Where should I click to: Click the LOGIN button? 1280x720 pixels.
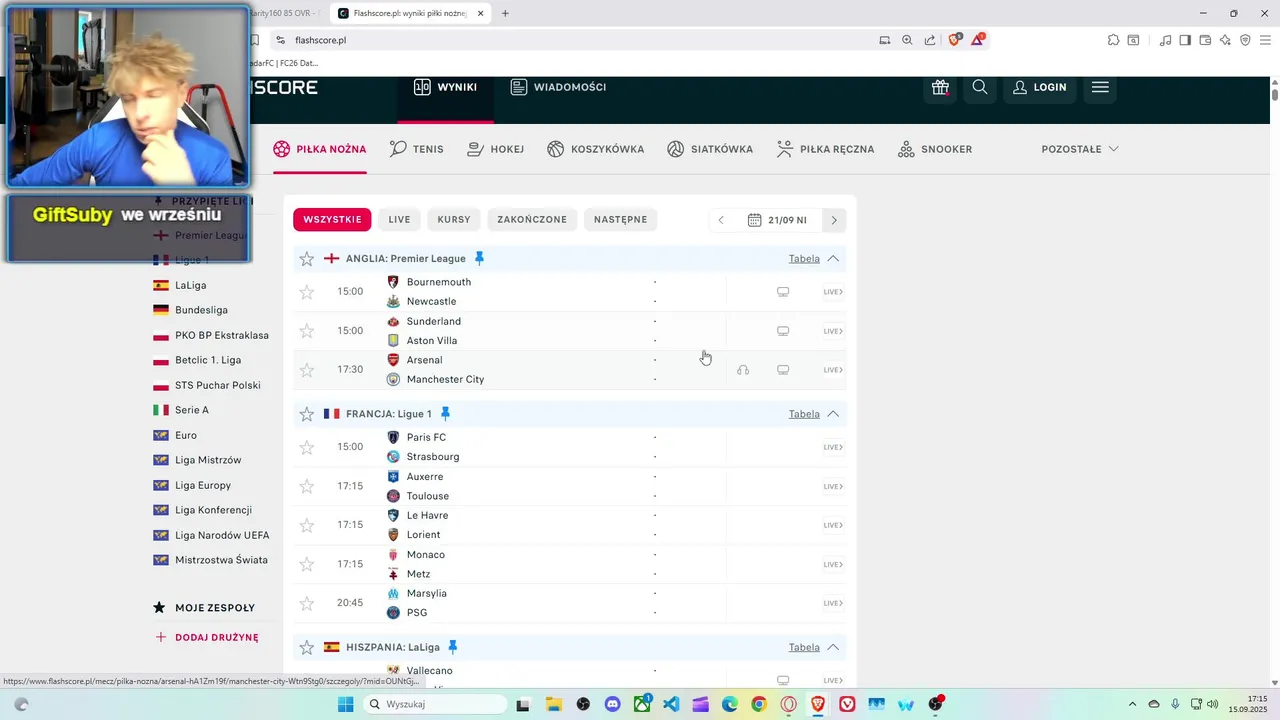pos(1039,87)
